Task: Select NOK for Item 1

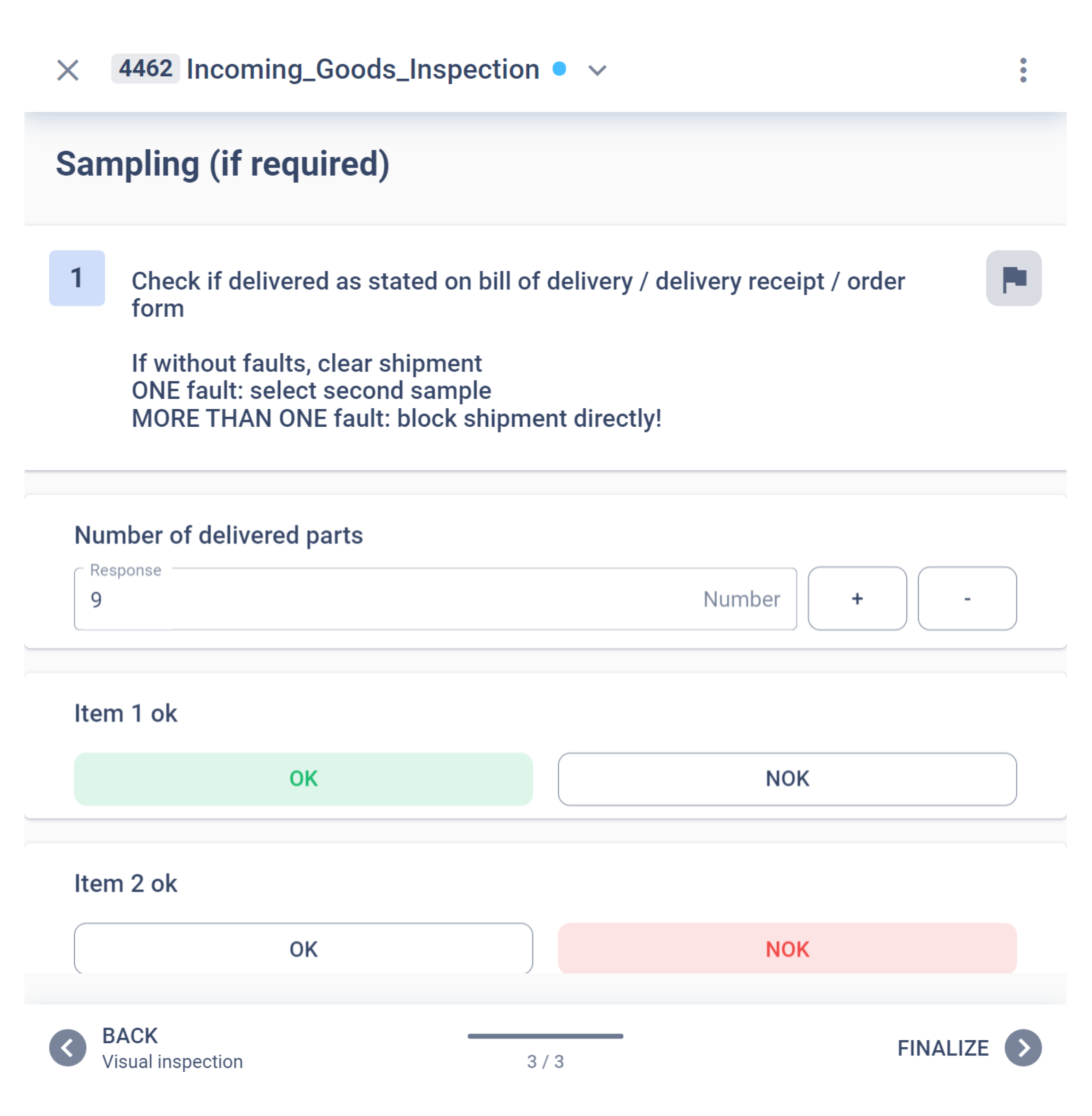Action: [787, 779]
